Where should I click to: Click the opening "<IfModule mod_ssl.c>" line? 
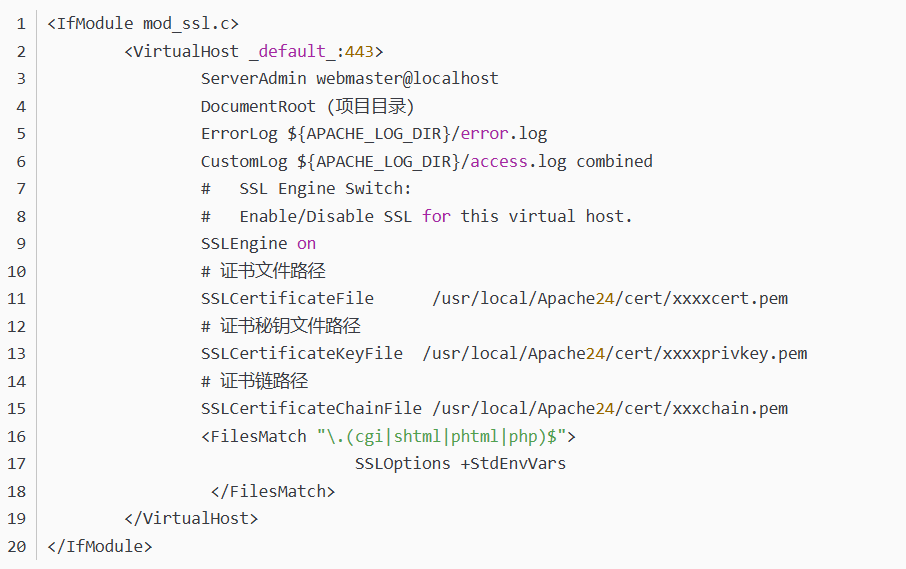143,24
